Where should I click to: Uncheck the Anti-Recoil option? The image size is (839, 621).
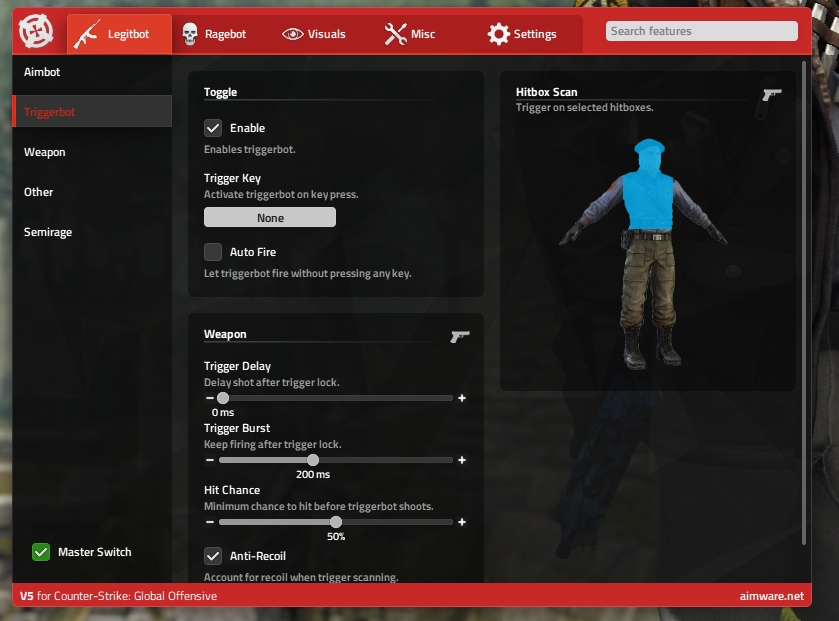coord(213,556)
